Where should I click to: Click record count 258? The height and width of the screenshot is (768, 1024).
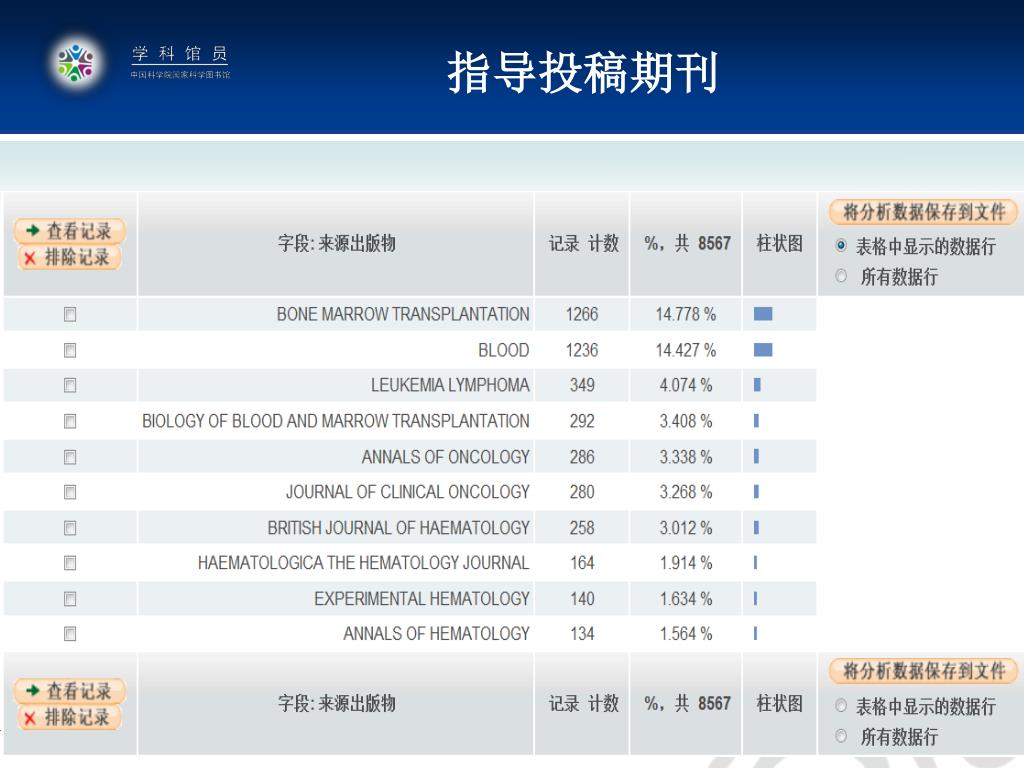point(582,527)
